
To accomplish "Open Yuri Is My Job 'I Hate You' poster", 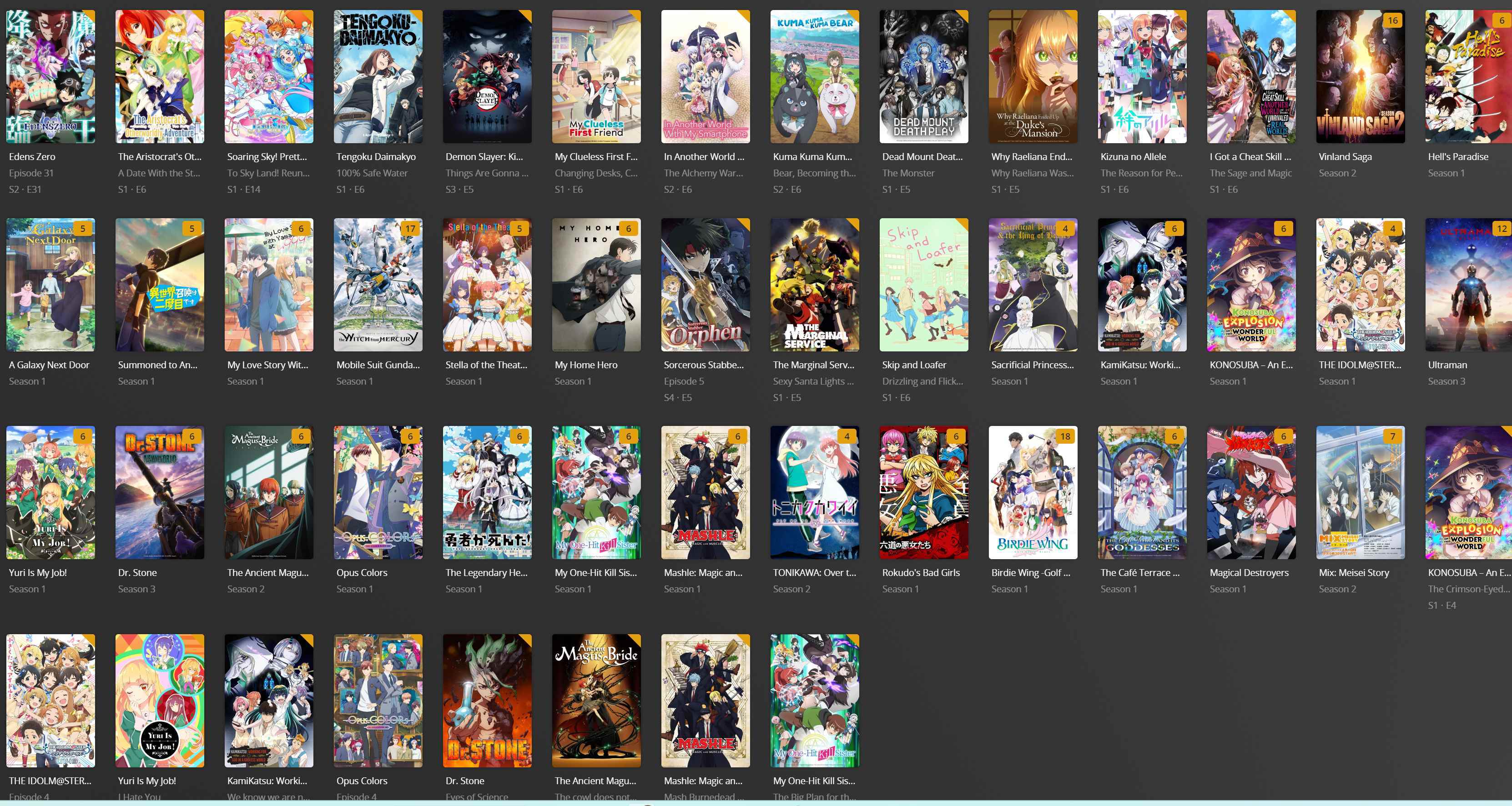I will pos(160,701).
